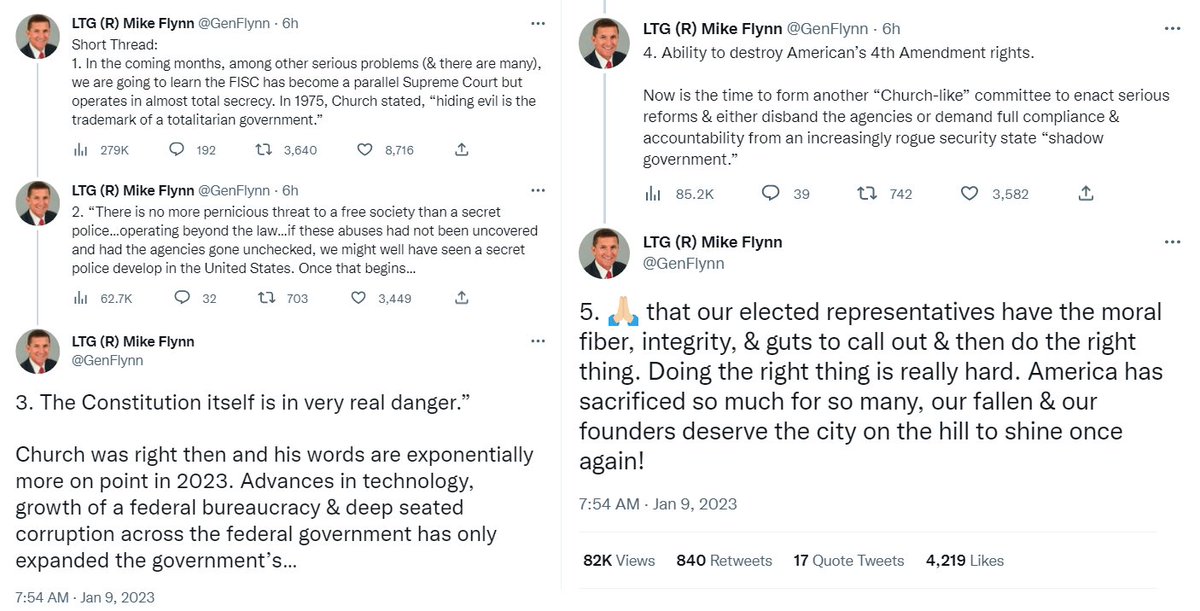Share the first tweet about FISC
The image size is (1200, 611).
tap(461, 150)
